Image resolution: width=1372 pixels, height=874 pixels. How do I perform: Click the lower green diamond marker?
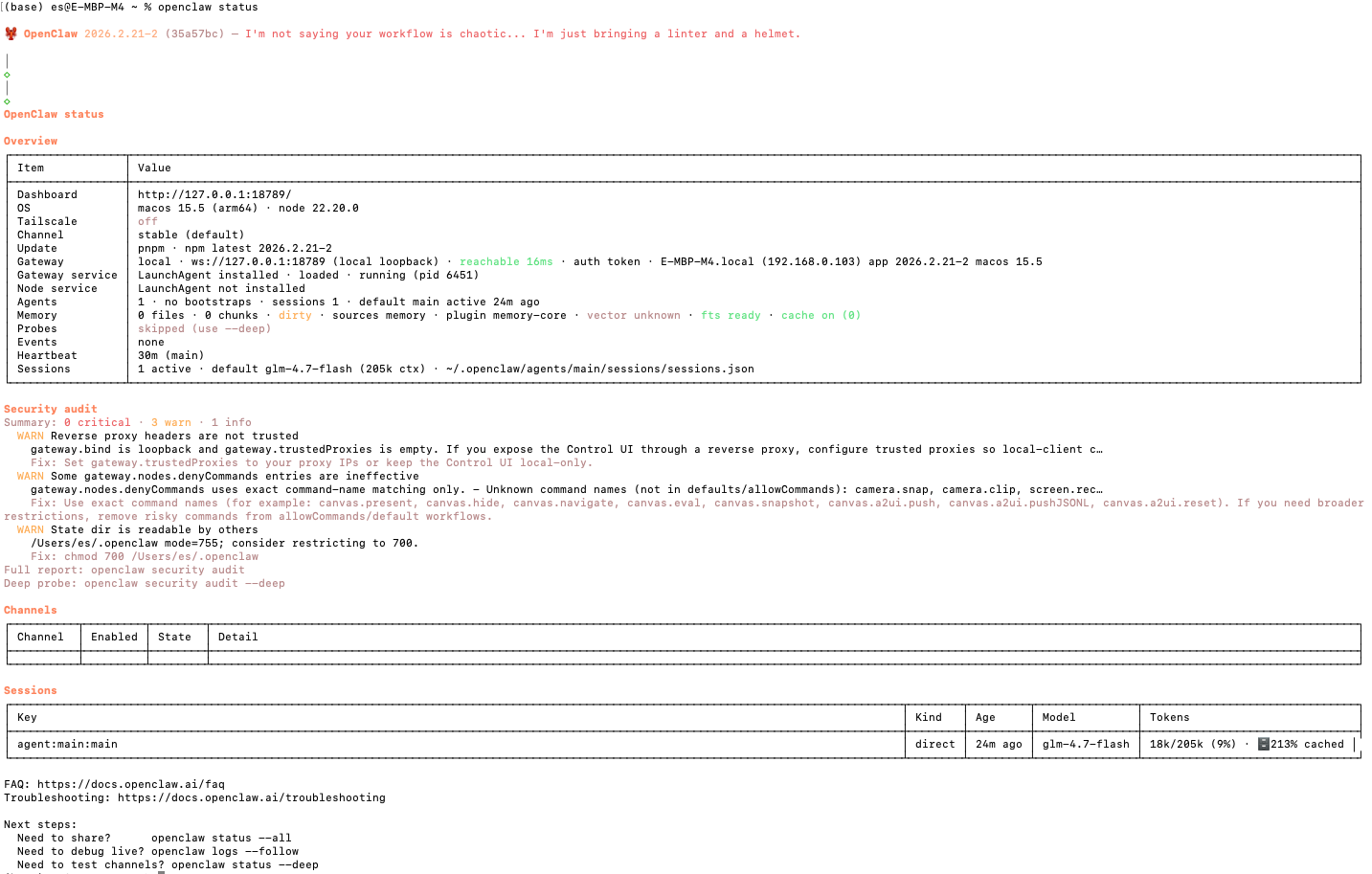coord(7,100)
